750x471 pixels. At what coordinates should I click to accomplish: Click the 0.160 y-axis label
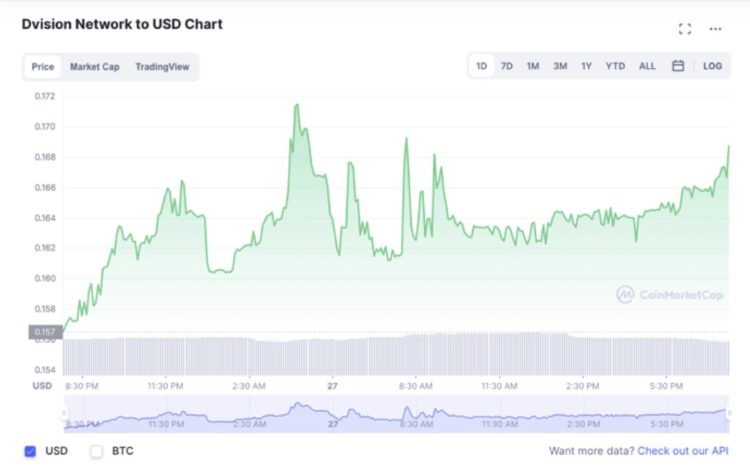coord(45,278)
